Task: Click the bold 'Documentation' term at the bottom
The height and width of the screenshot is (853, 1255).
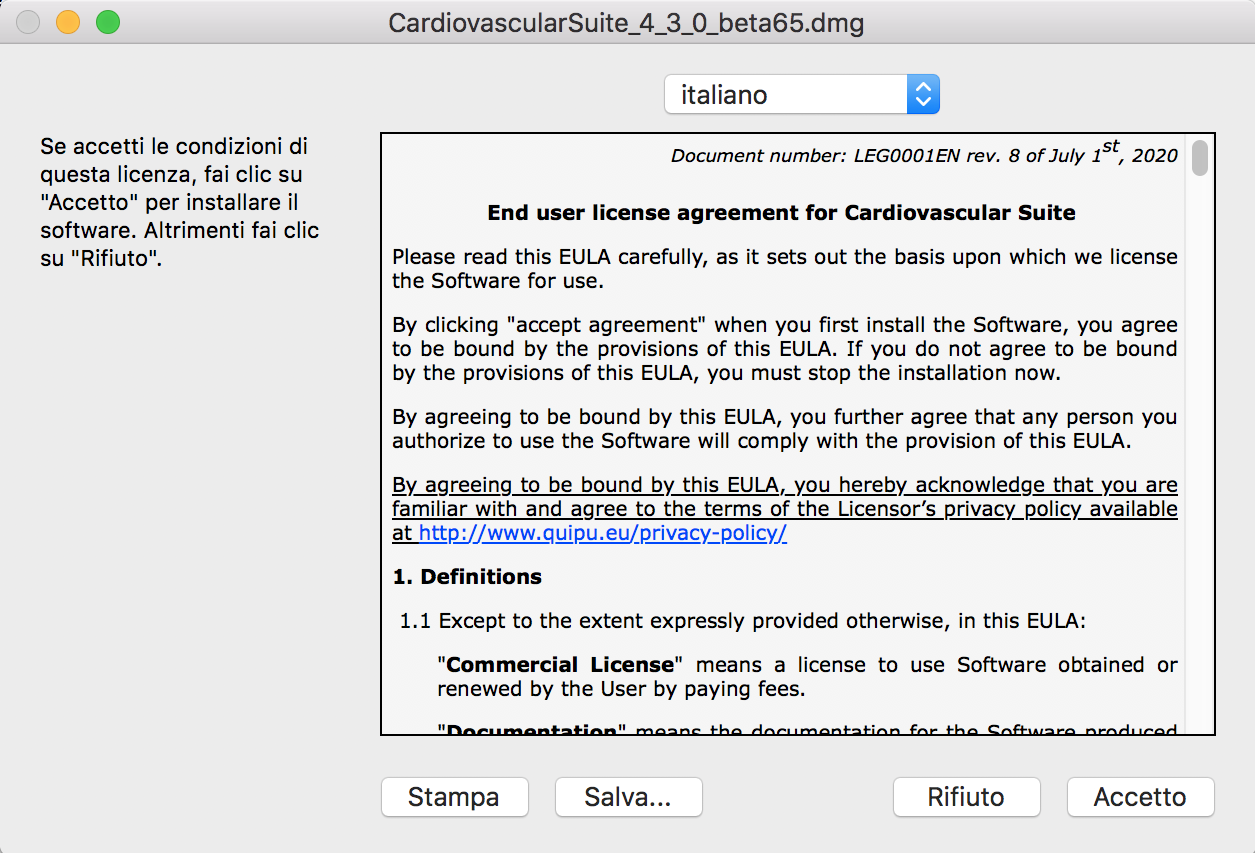Action: 531,730
